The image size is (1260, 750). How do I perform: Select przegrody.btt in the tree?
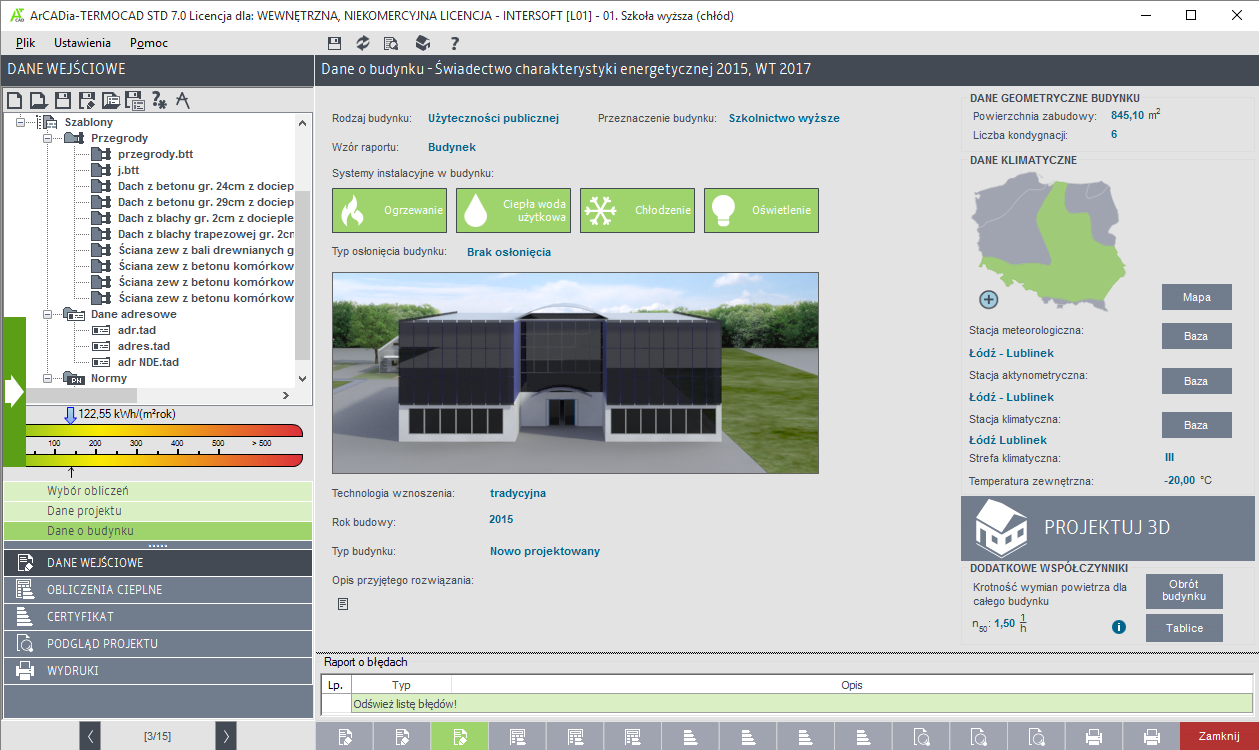(x=155, y=154)
